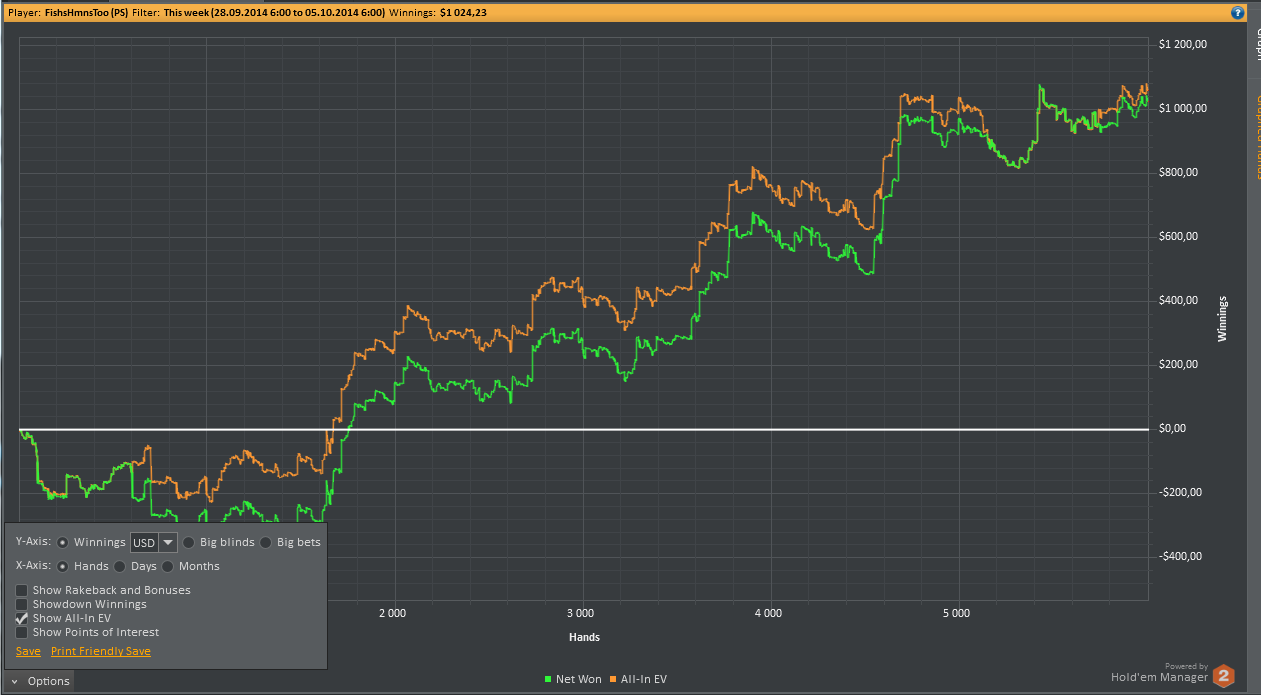Select Hands X-axis radio button

(x=63, y=566)
